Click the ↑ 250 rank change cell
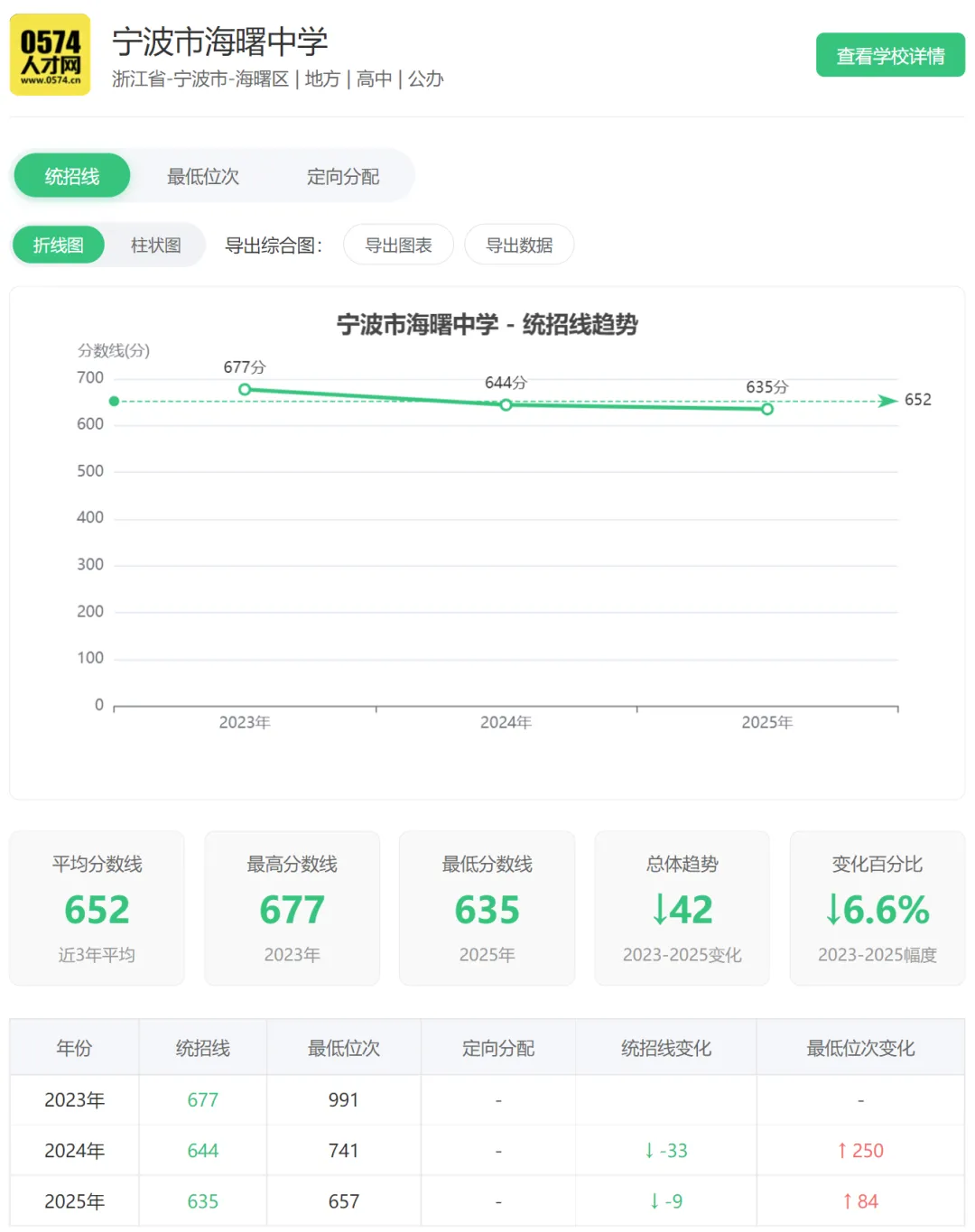 [860, 1151]
